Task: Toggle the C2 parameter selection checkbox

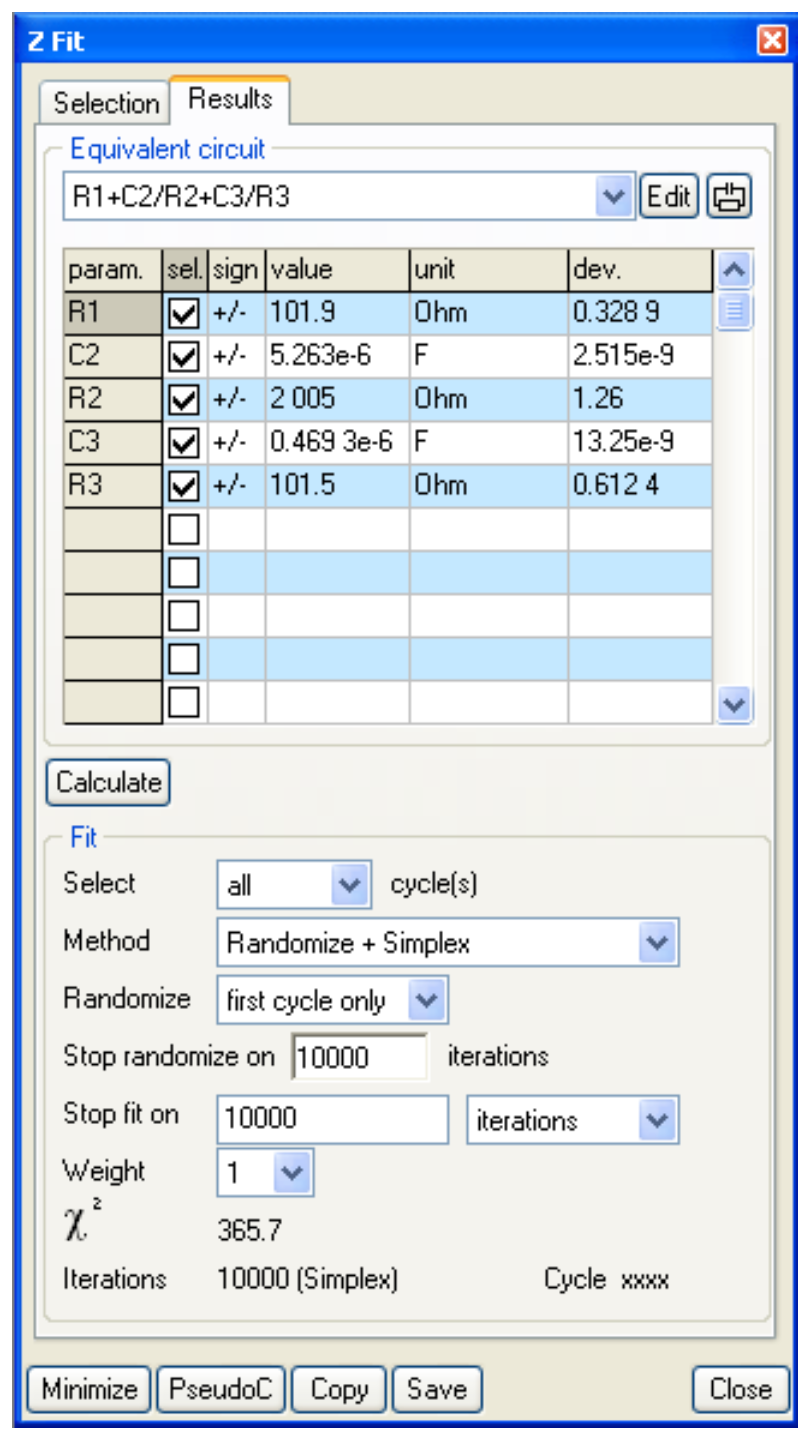Action: coord(184,357)
